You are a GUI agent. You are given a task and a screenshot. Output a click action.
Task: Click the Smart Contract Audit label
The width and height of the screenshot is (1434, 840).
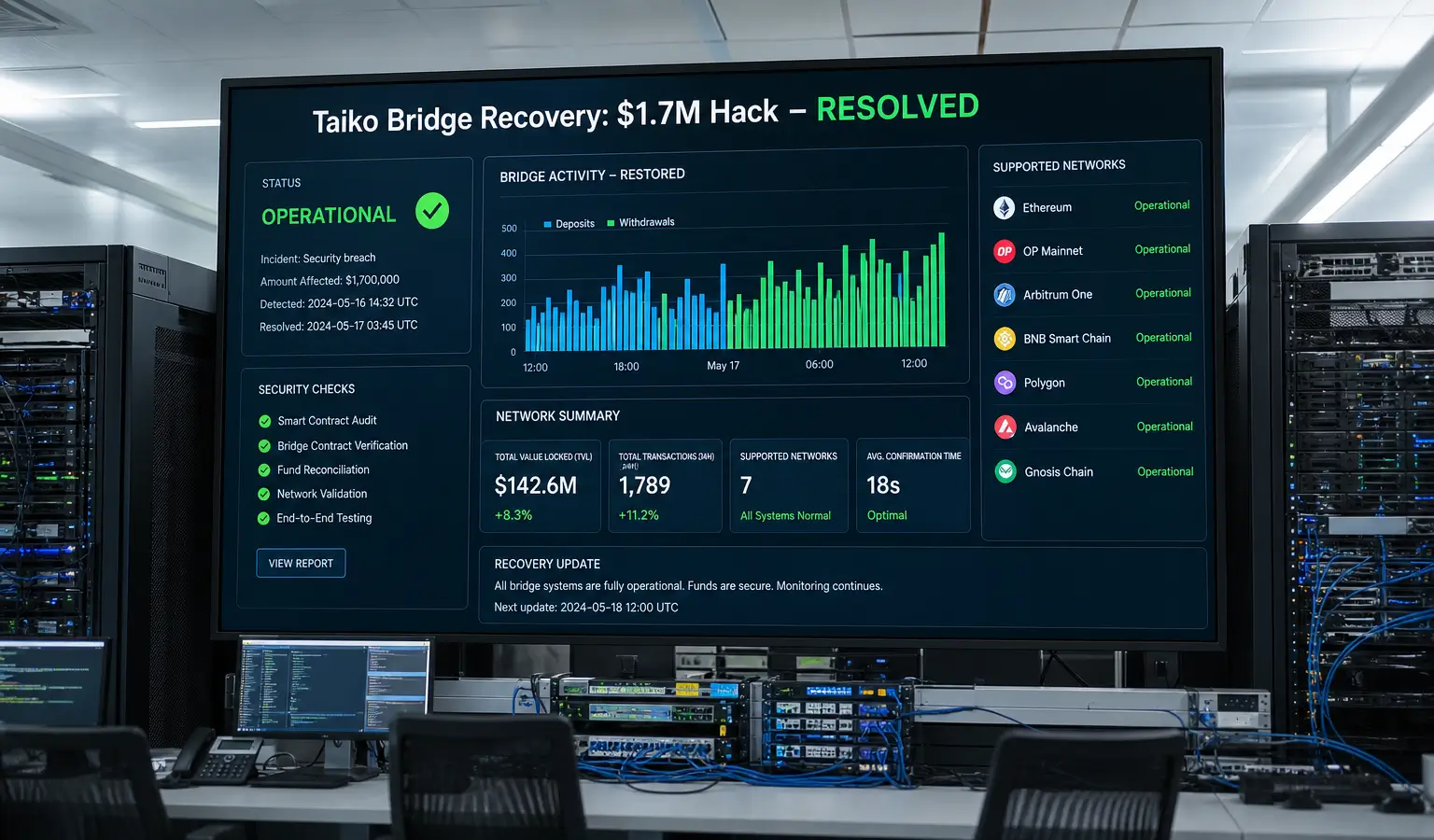pos(327,421)
